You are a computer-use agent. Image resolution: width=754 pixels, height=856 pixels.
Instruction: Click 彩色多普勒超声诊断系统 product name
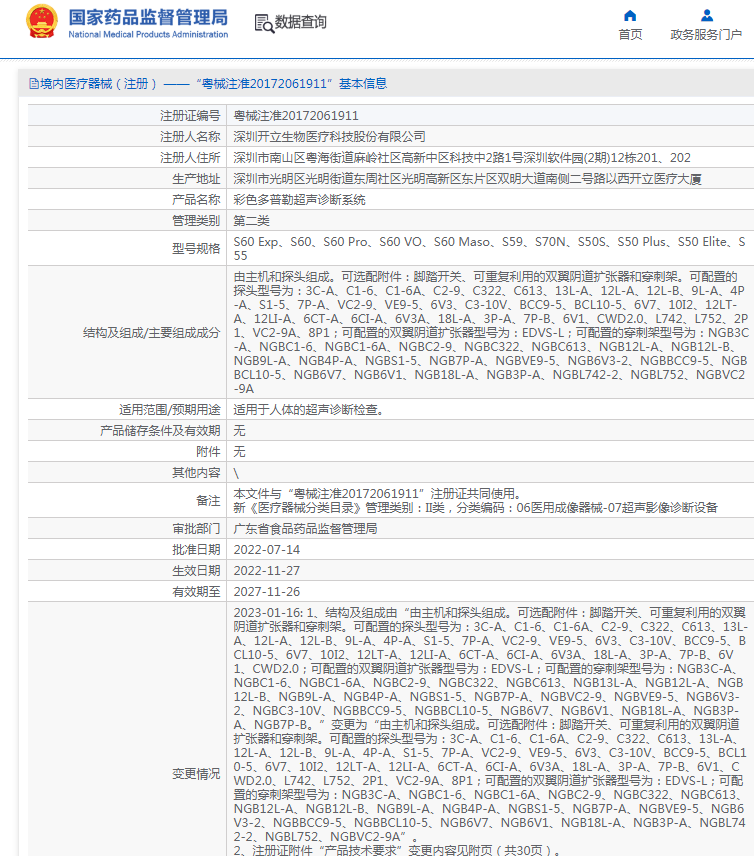(x=299, y=200)
